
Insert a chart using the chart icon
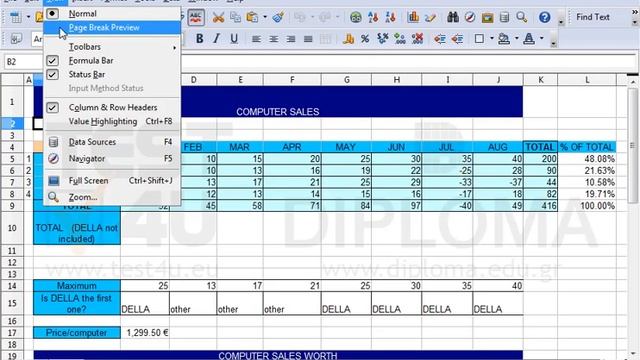click(413, 17)
